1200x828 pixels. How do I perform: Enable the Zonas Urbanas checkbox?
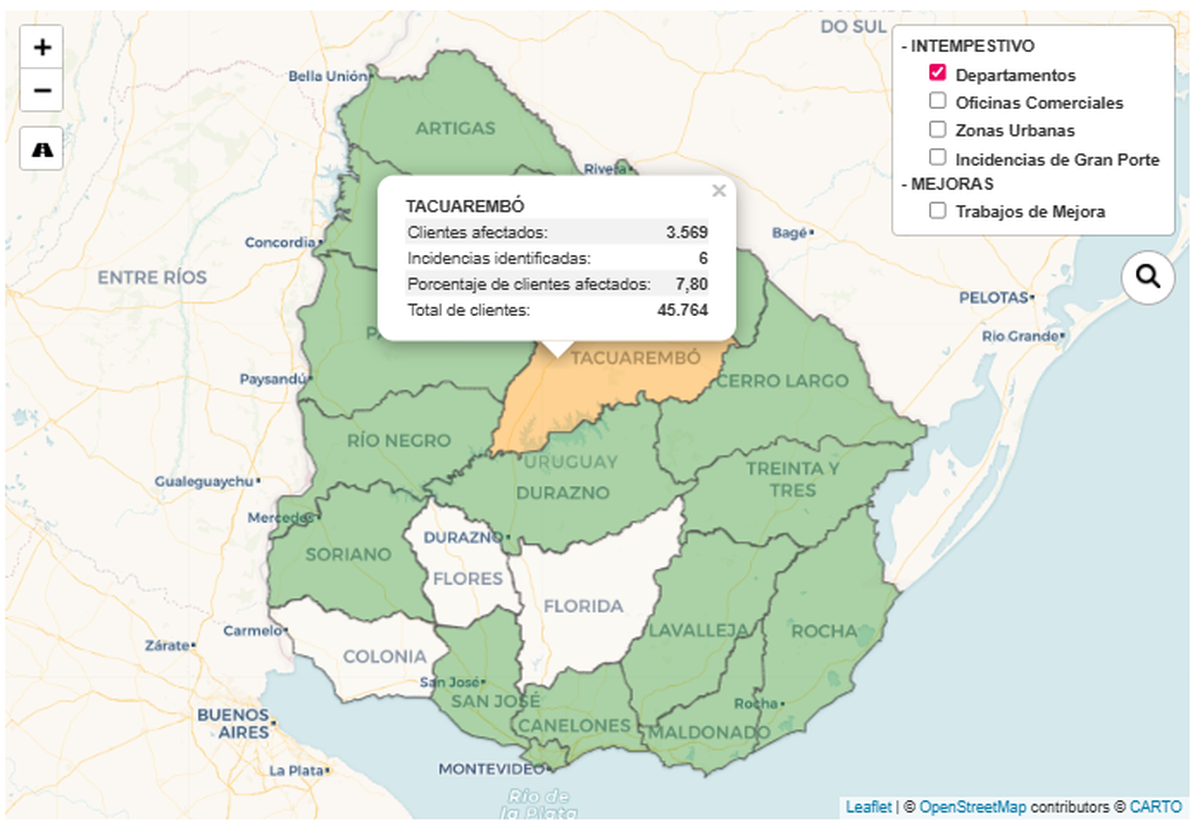[937, 129]
